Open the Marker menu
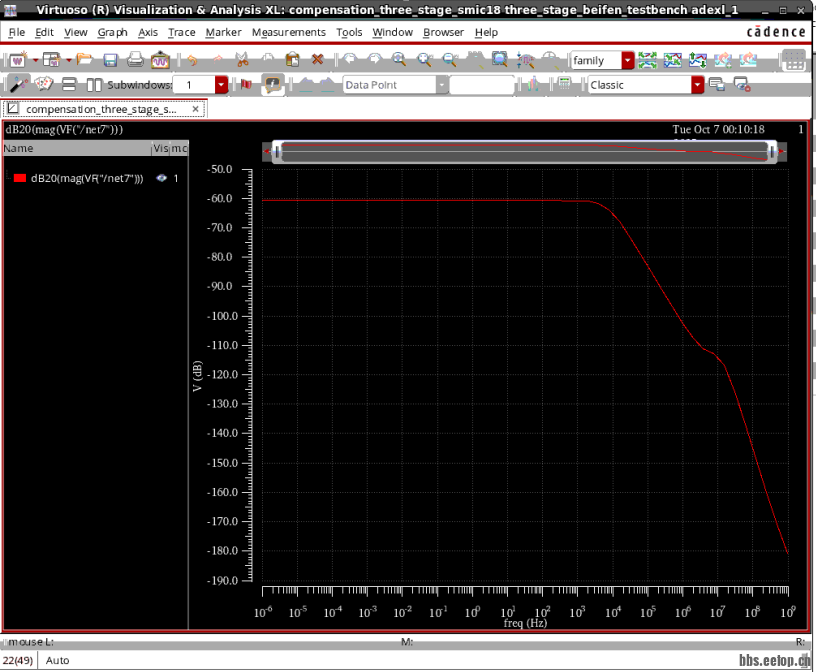Image resolution: width=816 pixels, height=672 pixels. click(x=223, y=32)
